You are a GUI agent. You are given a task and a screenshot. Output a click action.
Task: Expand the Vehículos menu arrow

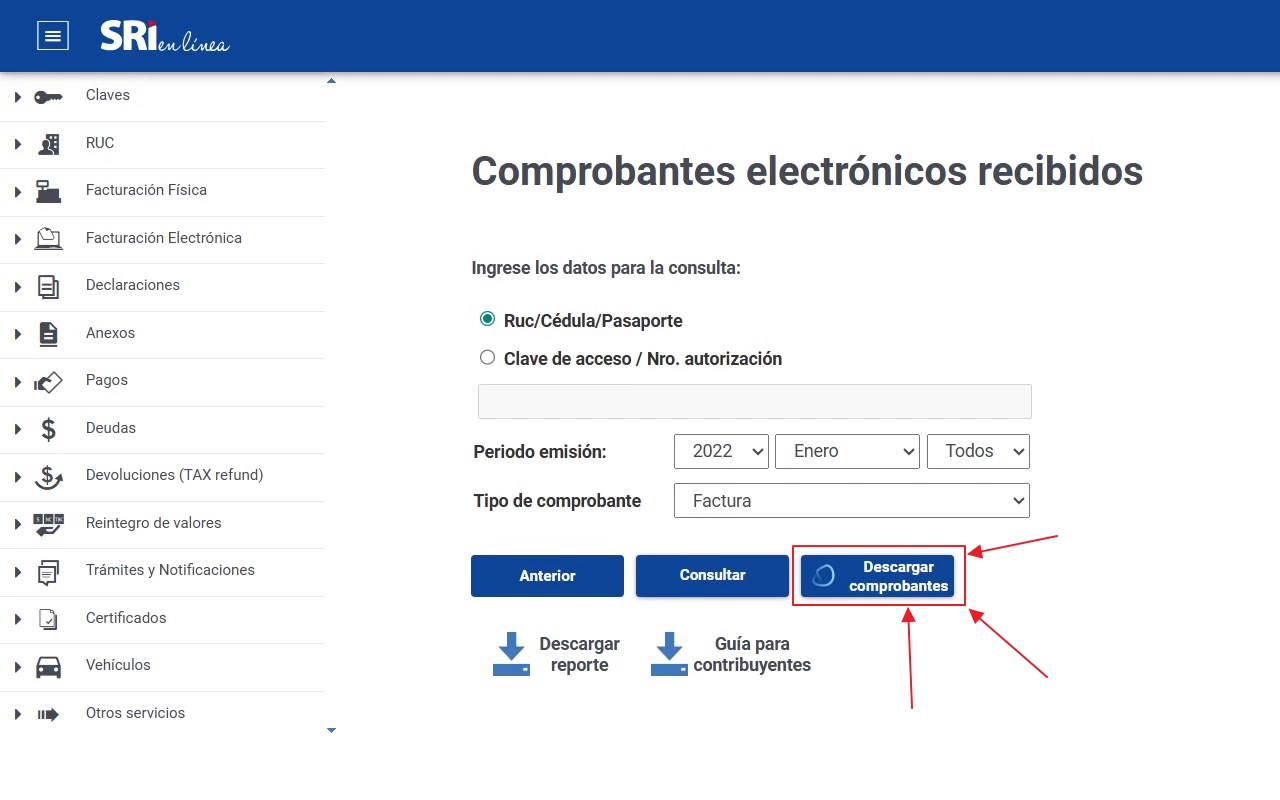pyautogui.click(x=18, y=667)
